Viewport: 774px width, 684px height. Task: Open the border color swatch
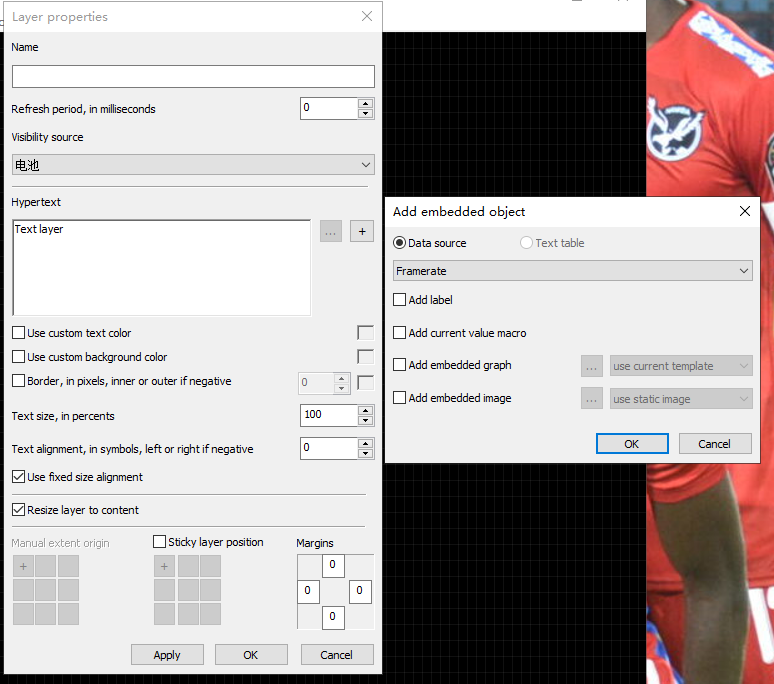(x=365, y=383)
